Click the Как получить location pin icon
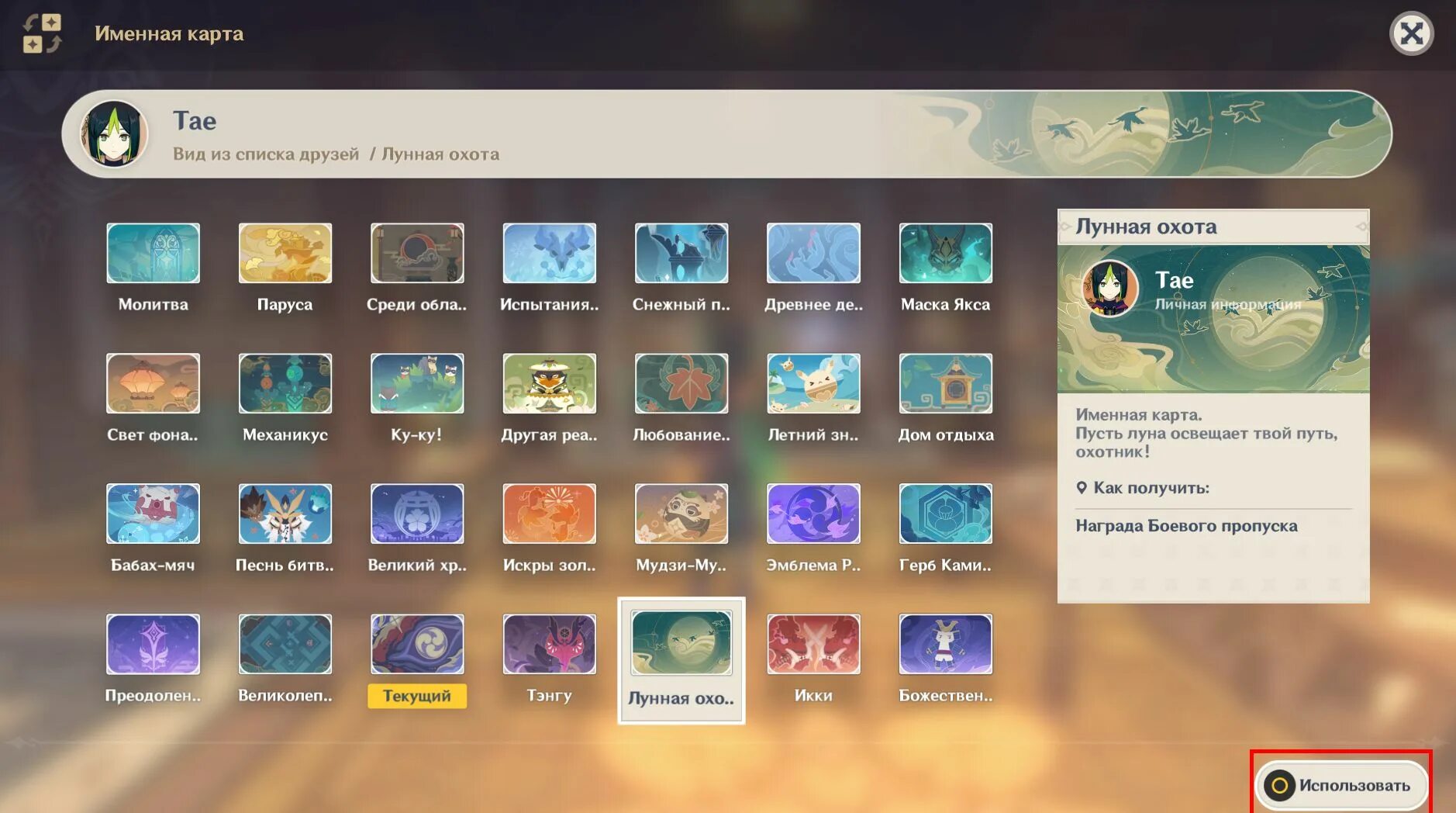Image resolution: width=1456 pixels, height=813 pixels. [x=1082, y=488]
